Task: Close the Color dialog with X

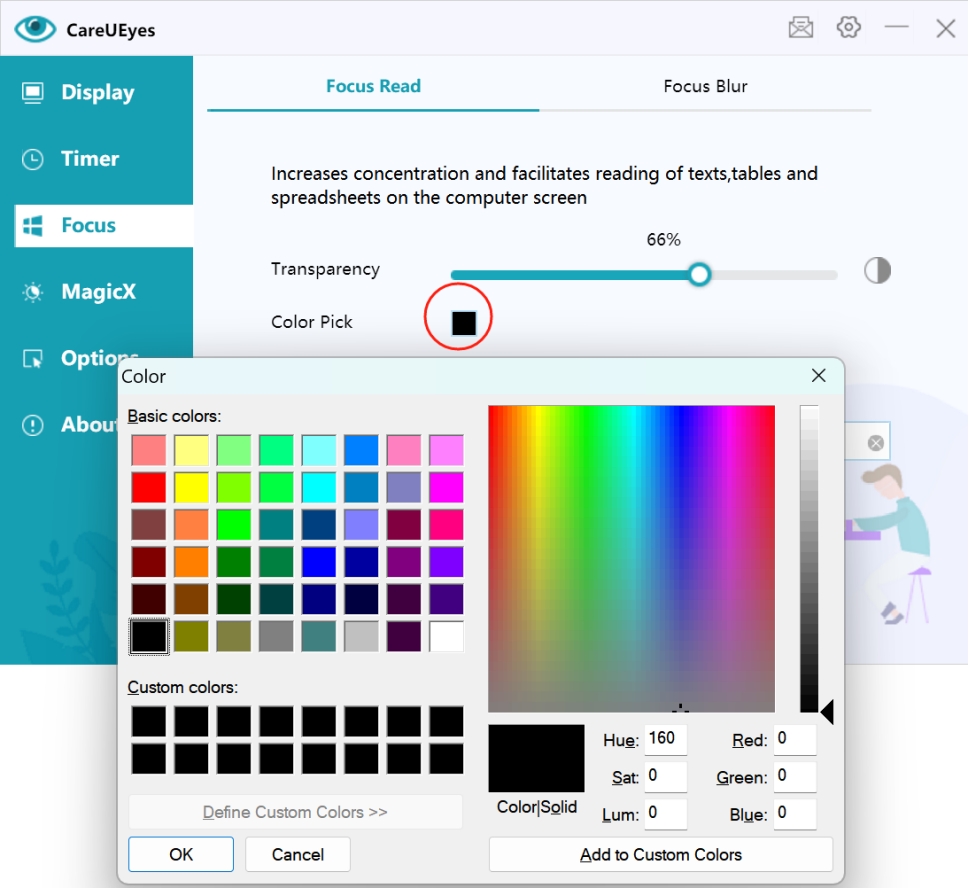Action: coord(818,376)
